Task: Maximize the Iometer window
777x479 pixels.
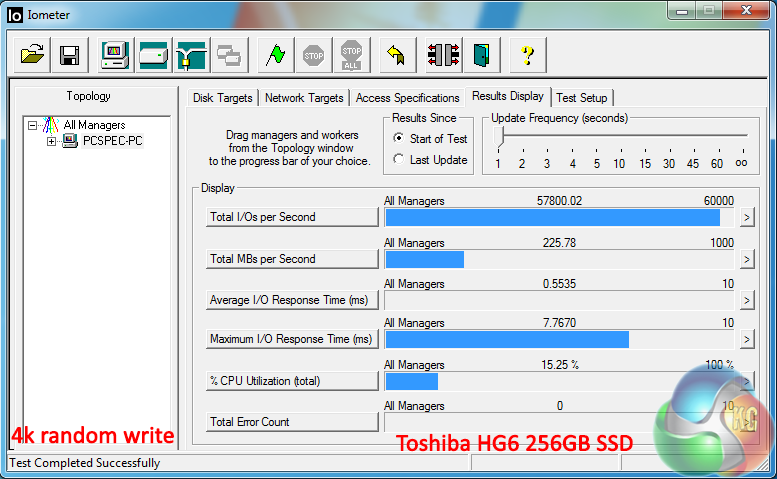Action: tap(709, 11)
